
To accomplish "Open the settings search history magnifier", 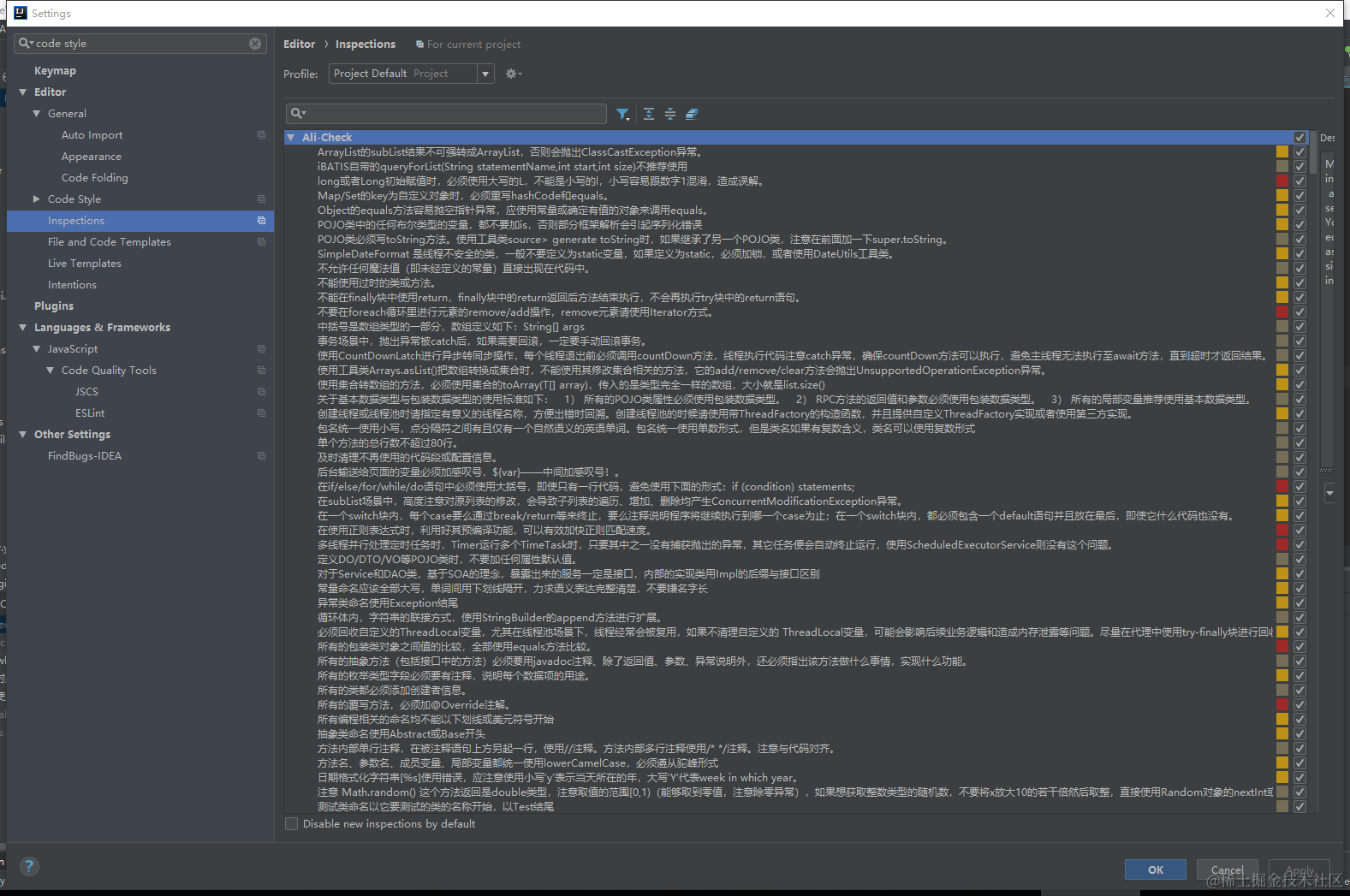I will [26, 44].
